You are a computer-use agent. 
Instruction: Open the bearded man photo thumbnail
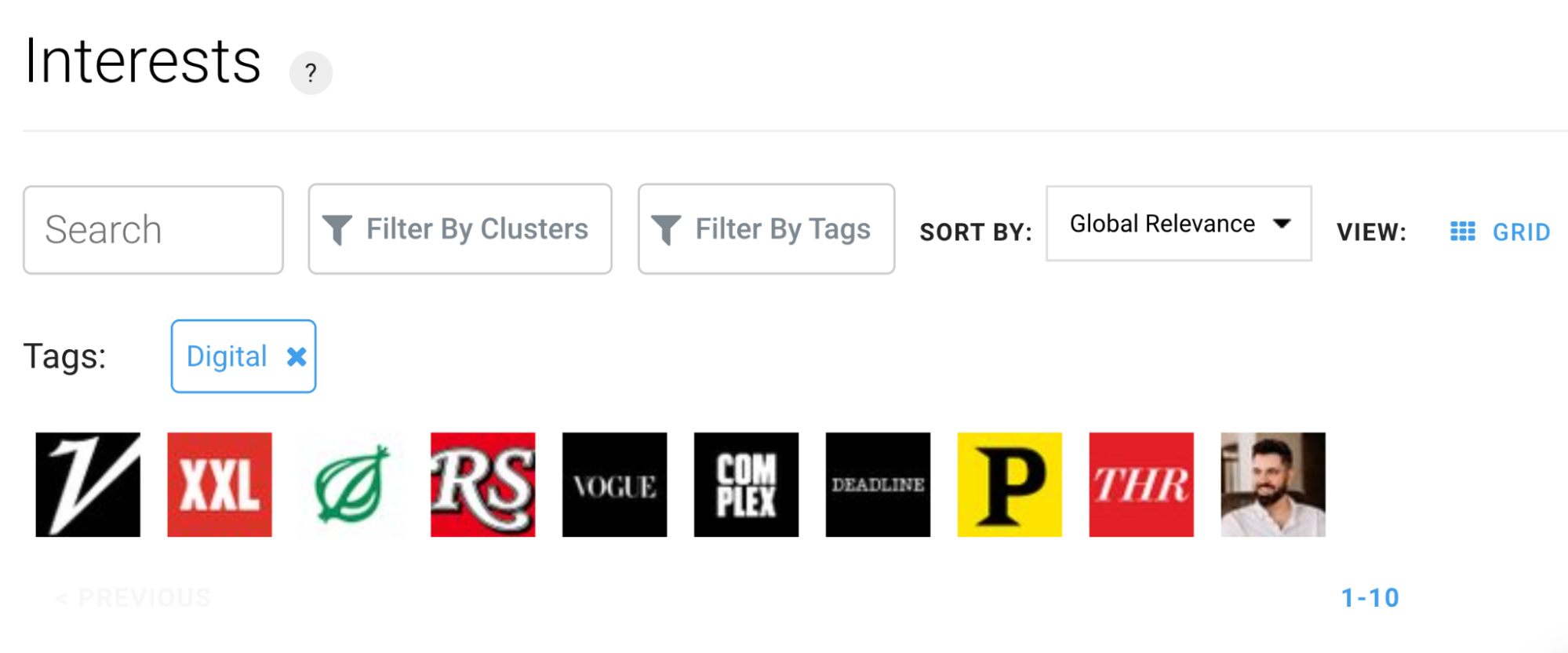click(x=1274, y=484)
